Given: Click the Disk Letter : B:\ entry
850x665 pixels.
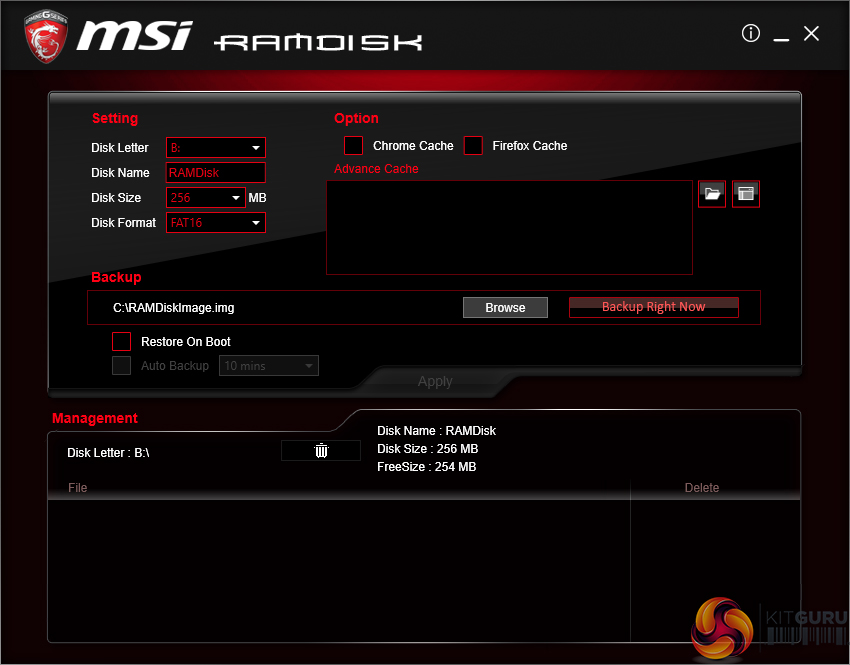Looking at the screenshot, I should point(108,453).
